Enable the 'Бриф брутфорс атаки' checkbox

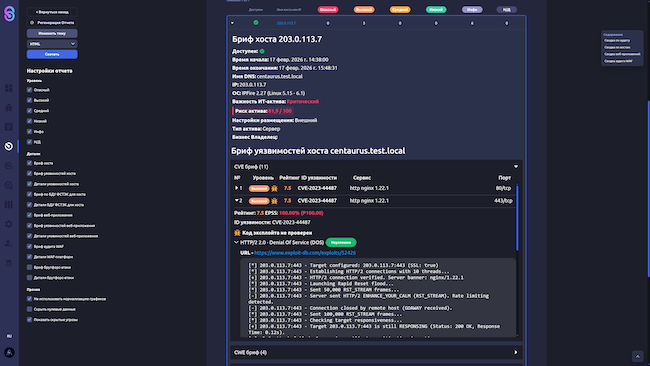pyautogui.click(x=29, y=267)
